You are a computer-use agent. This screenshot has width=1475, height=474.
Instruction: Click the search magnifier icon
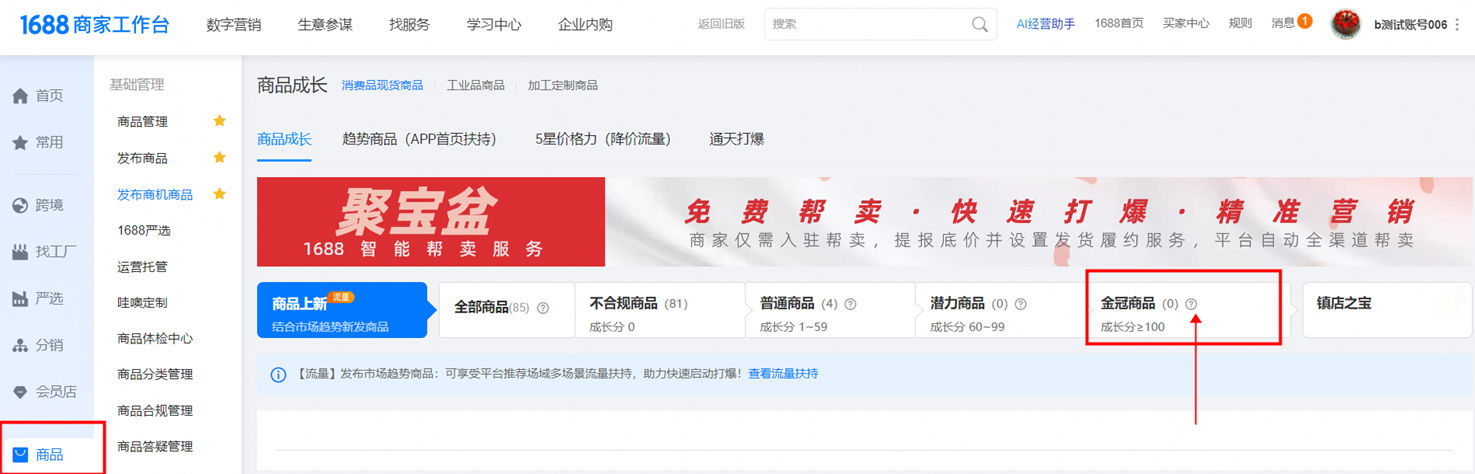(979, 24)
